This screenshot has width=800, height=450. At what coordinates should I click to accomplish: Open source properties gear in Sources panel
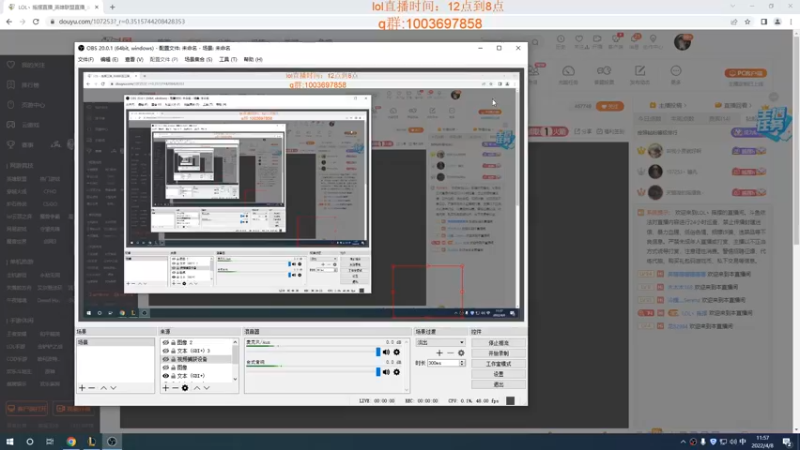tap(185, 388)
